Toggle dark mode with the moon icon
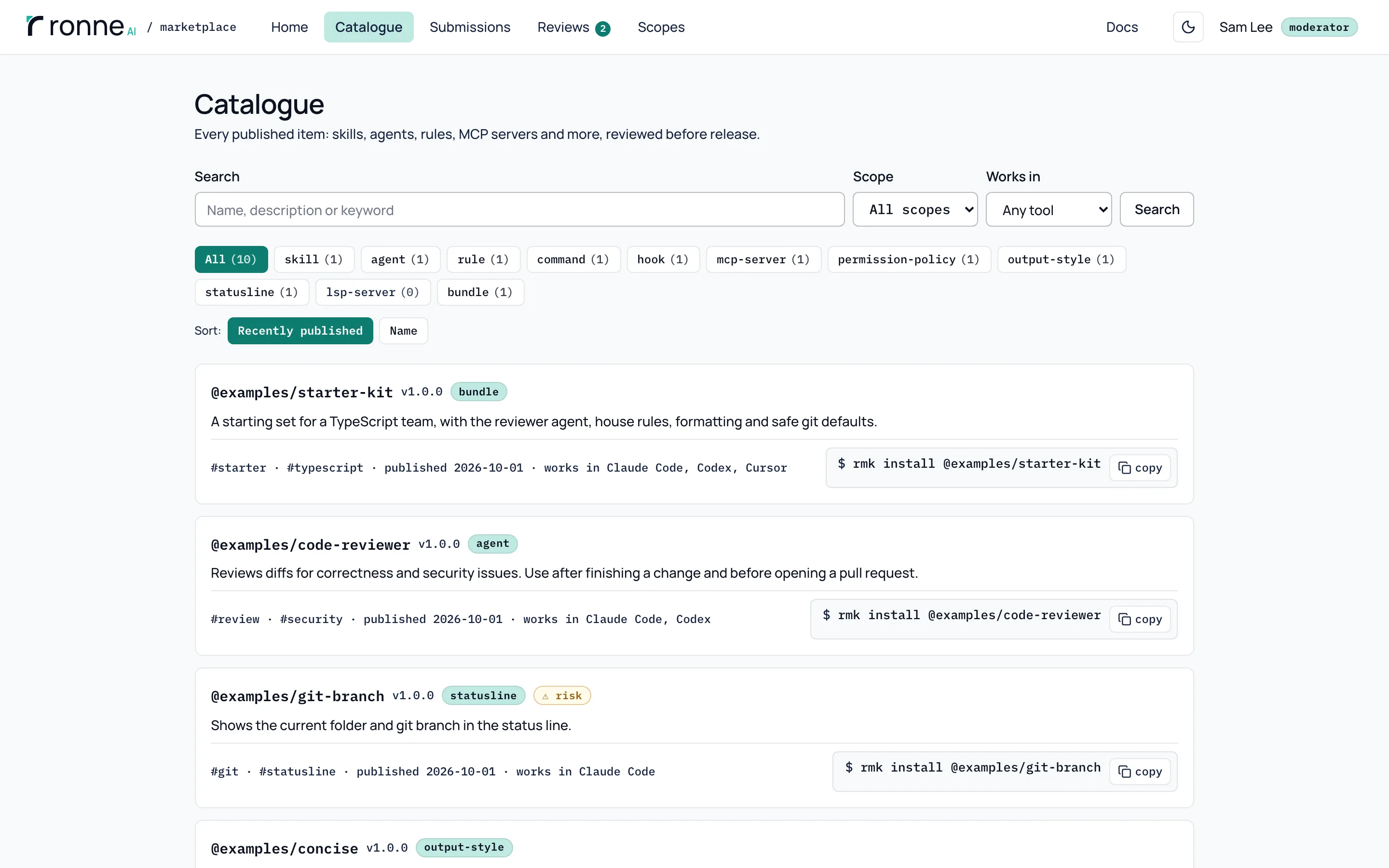 (x=1187, y=27)
